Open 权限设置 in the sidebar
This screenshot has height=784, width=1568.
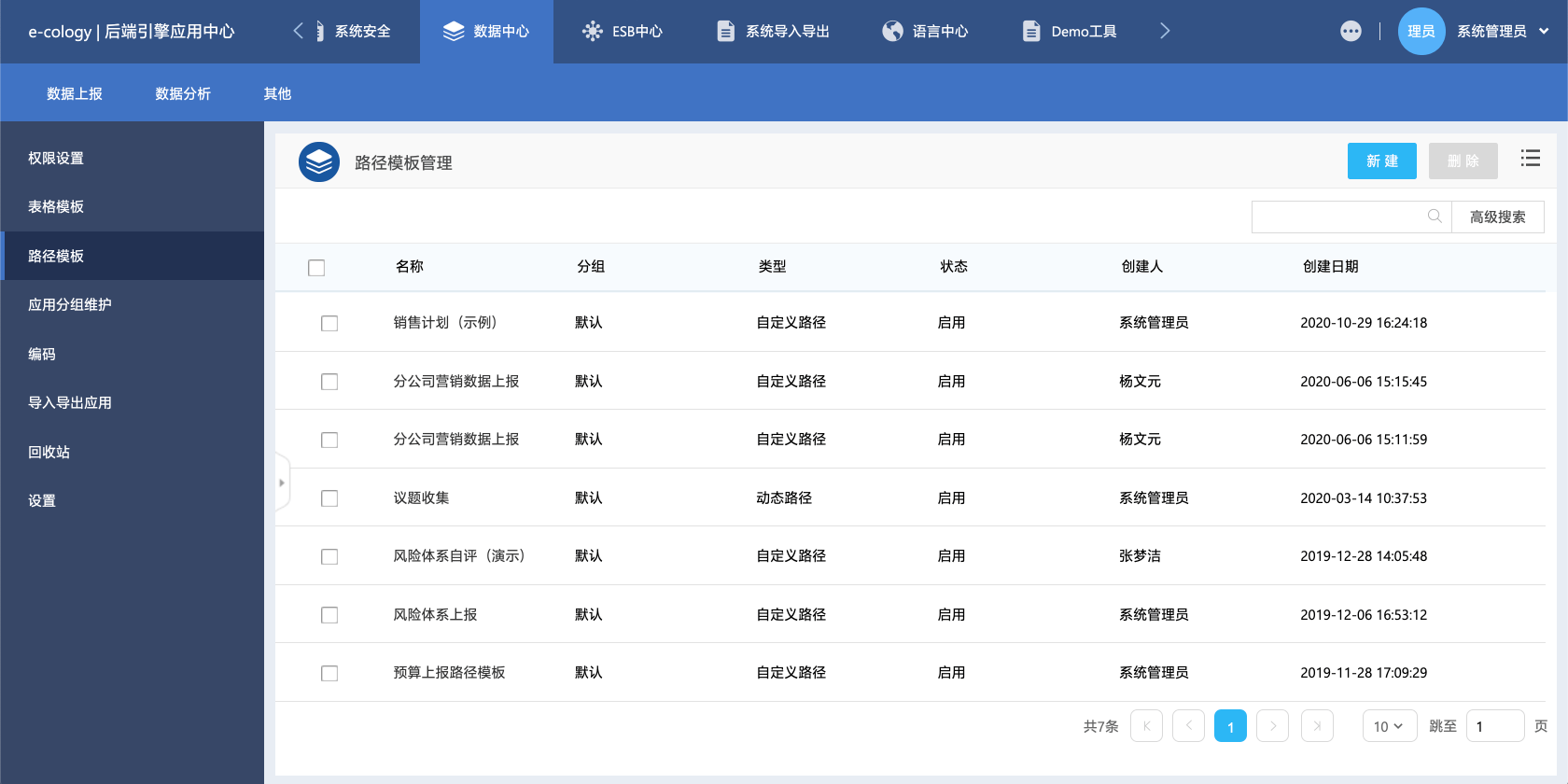coord(132,158)
